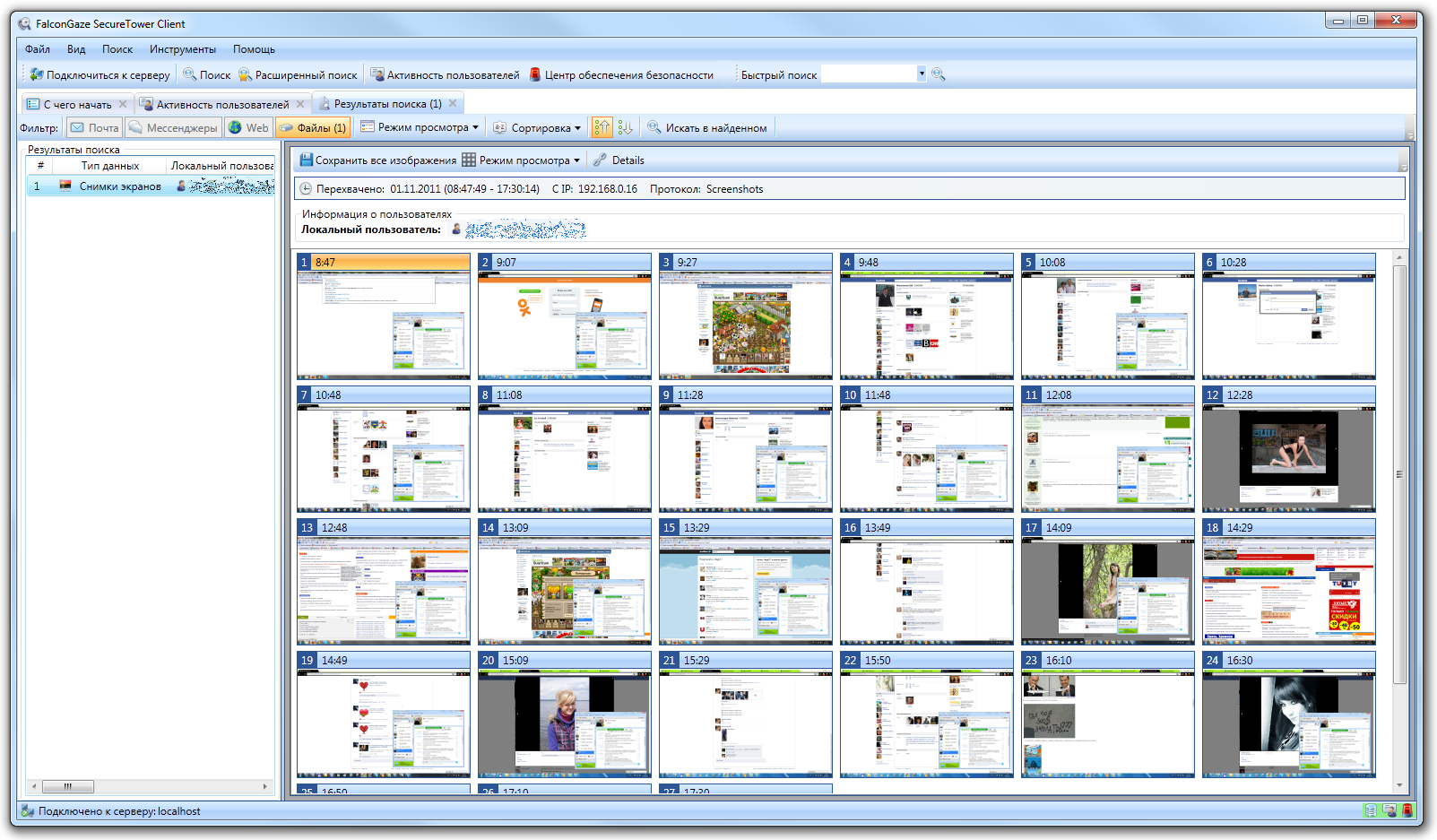This screenshot has width=1437, height=840.
Task: Click Сохранить все изображения button
Action: pyautogui.click(x=377, y=160)
